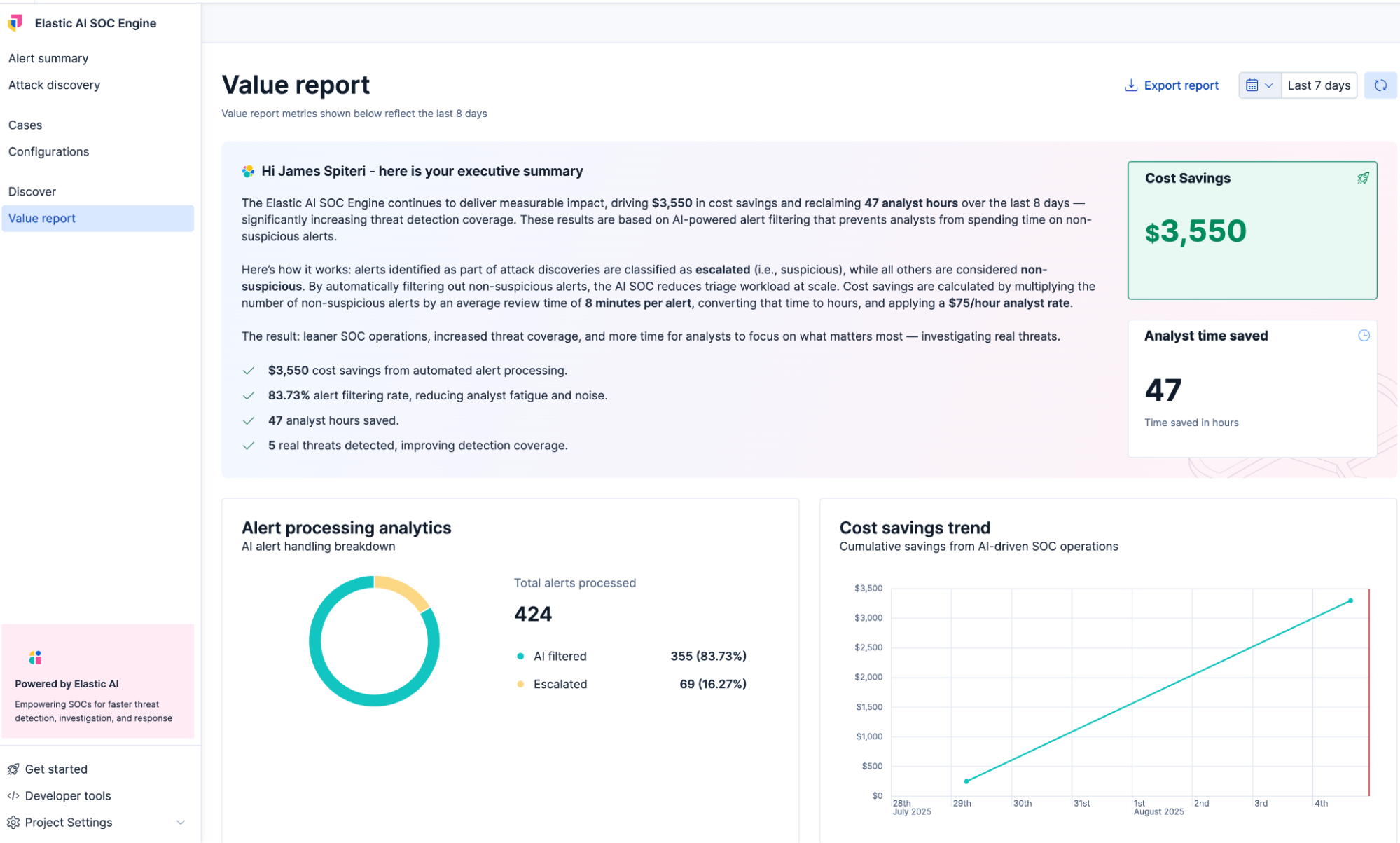Click the download icon beside Export report
The width and height of the screenshot is (1400, 843).
1130,85
